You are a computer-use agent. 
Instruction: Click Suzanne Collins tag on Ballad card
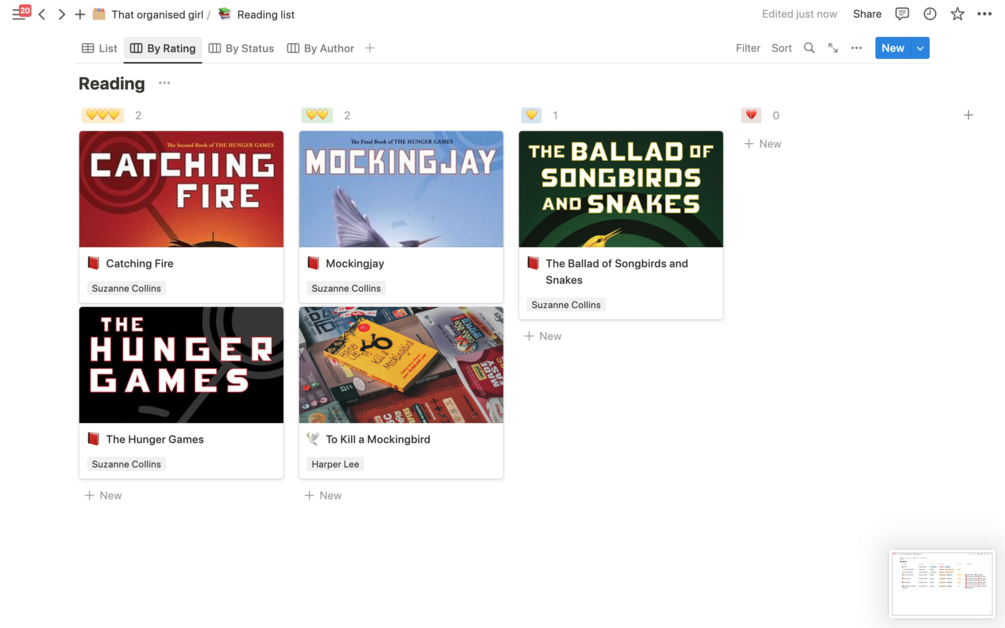coord(566,305)
